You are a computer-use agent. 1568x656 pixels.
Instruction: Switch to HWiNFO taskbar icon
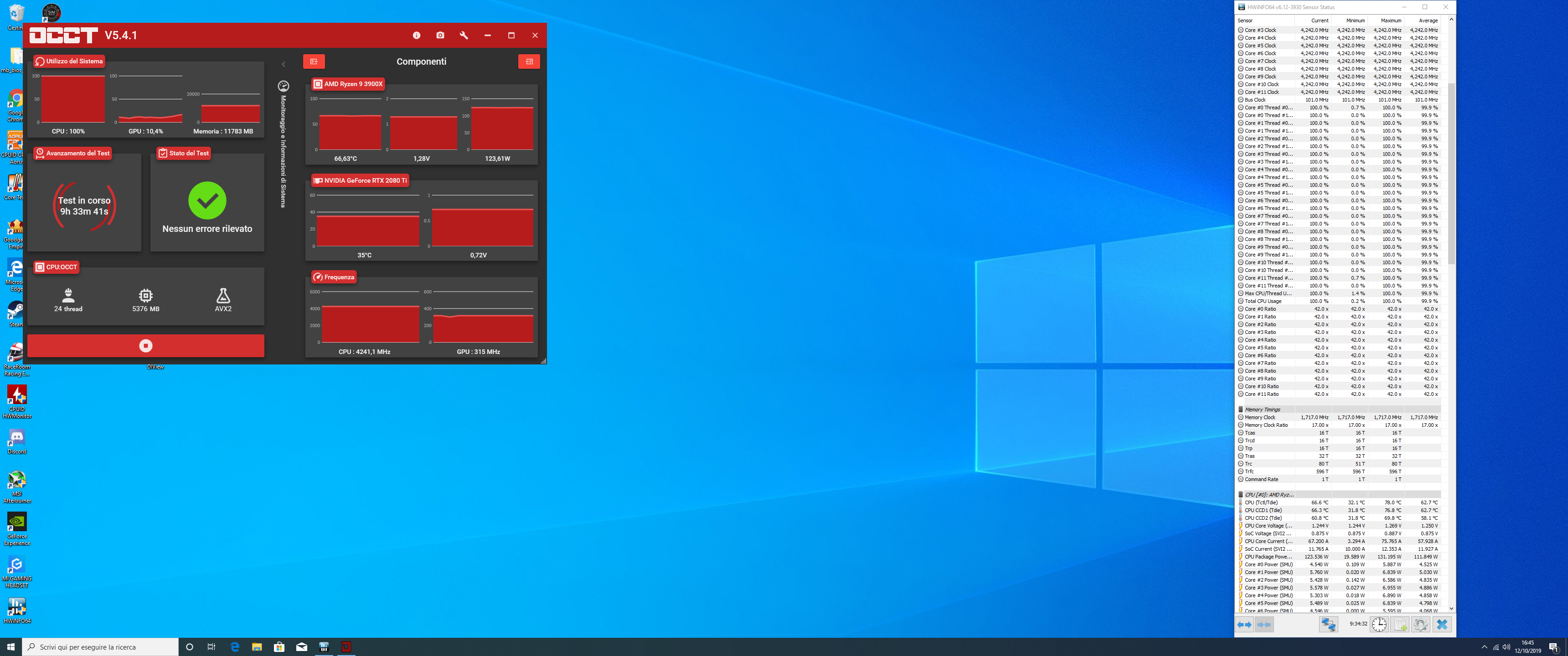[x=324, y=647]
